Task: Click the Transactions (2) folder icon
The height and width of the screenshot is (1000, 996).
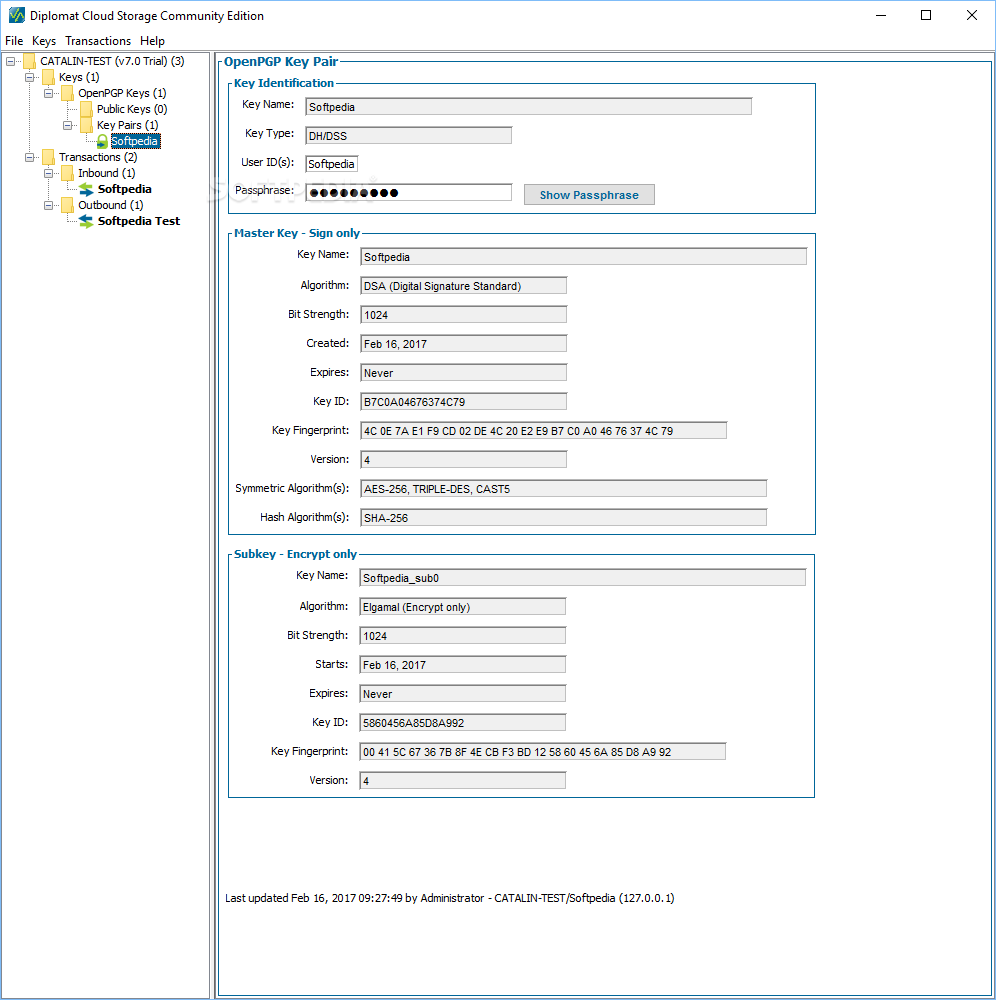Action: [48, 157]
